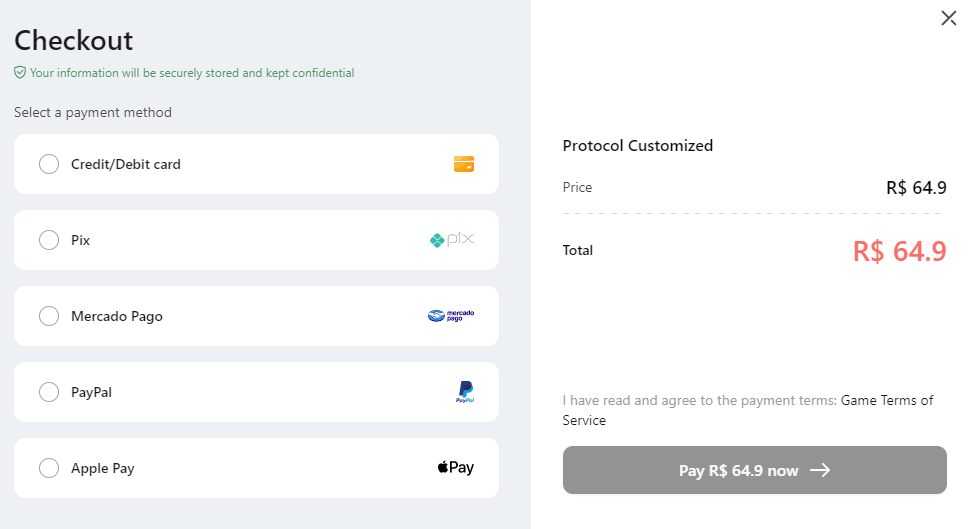Click the arrow on the Pay button

click(820, 470)
